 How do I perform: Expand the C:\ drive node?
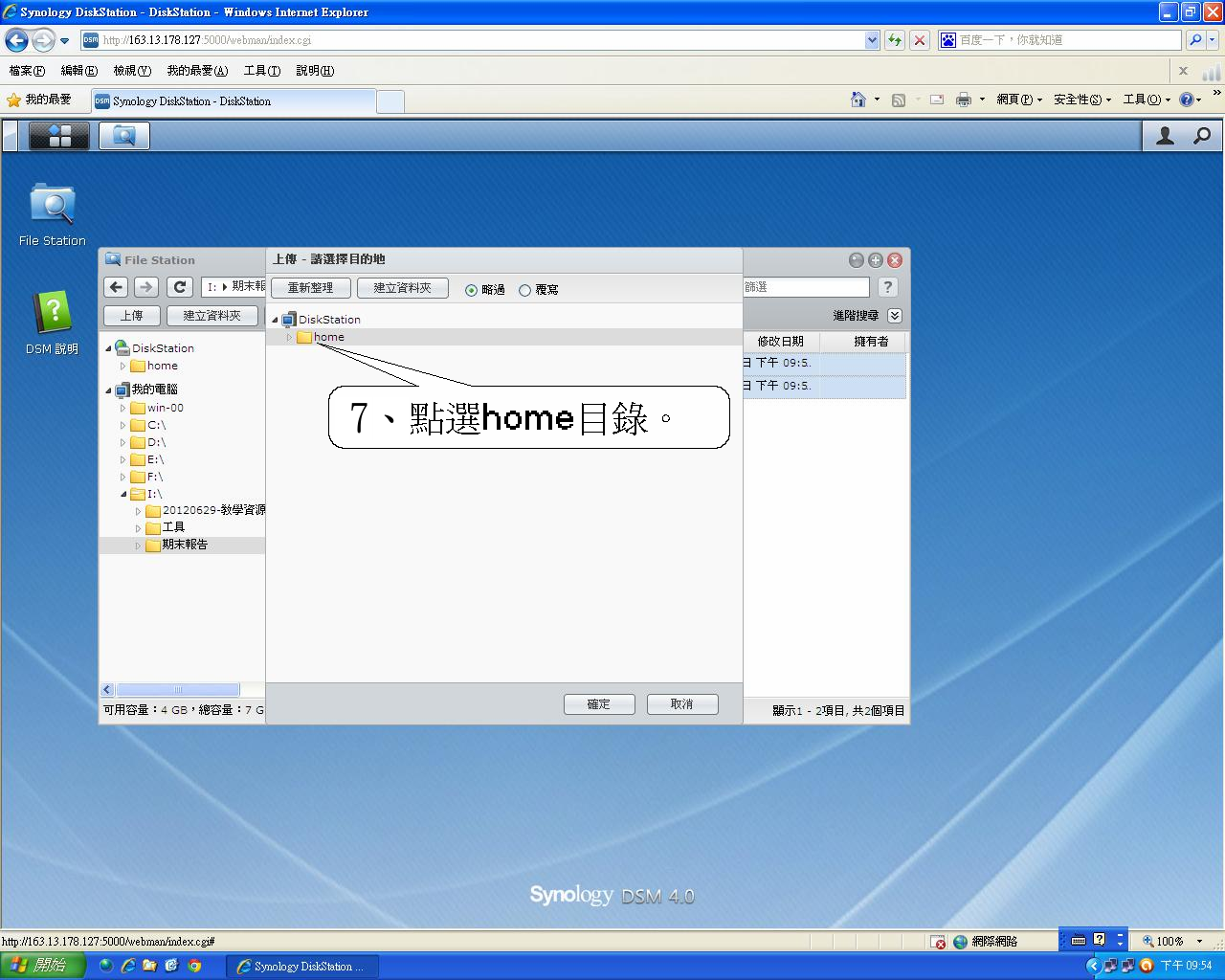click(122, 425)
